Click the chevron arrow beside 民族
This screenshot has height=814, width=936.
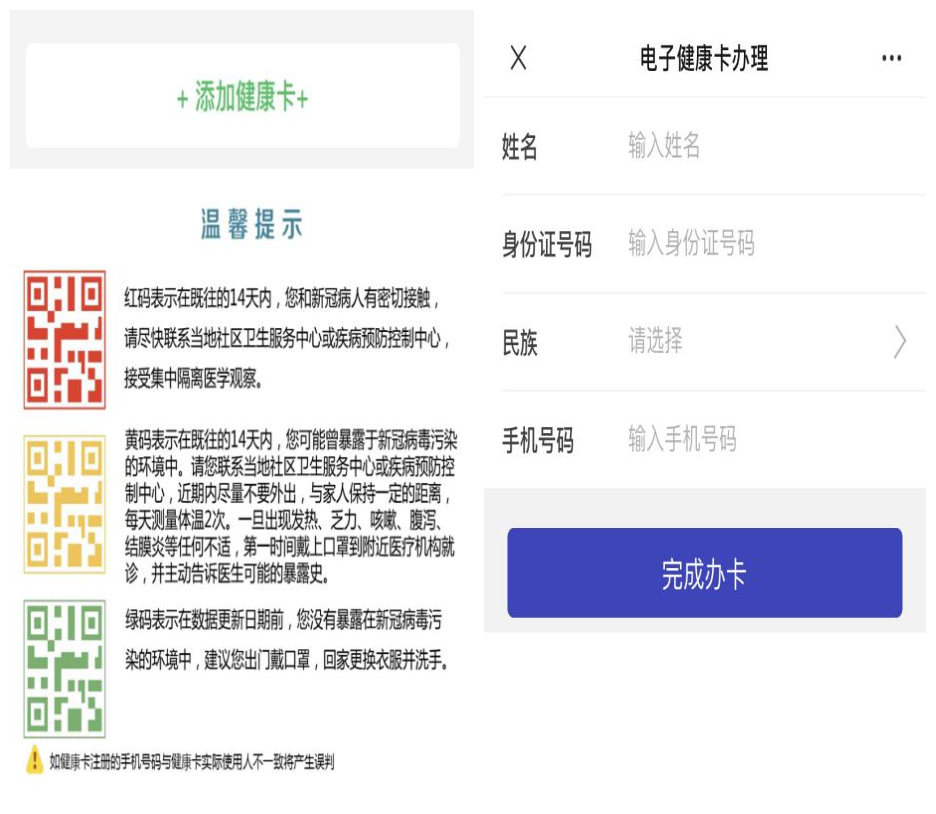[900, 342]
